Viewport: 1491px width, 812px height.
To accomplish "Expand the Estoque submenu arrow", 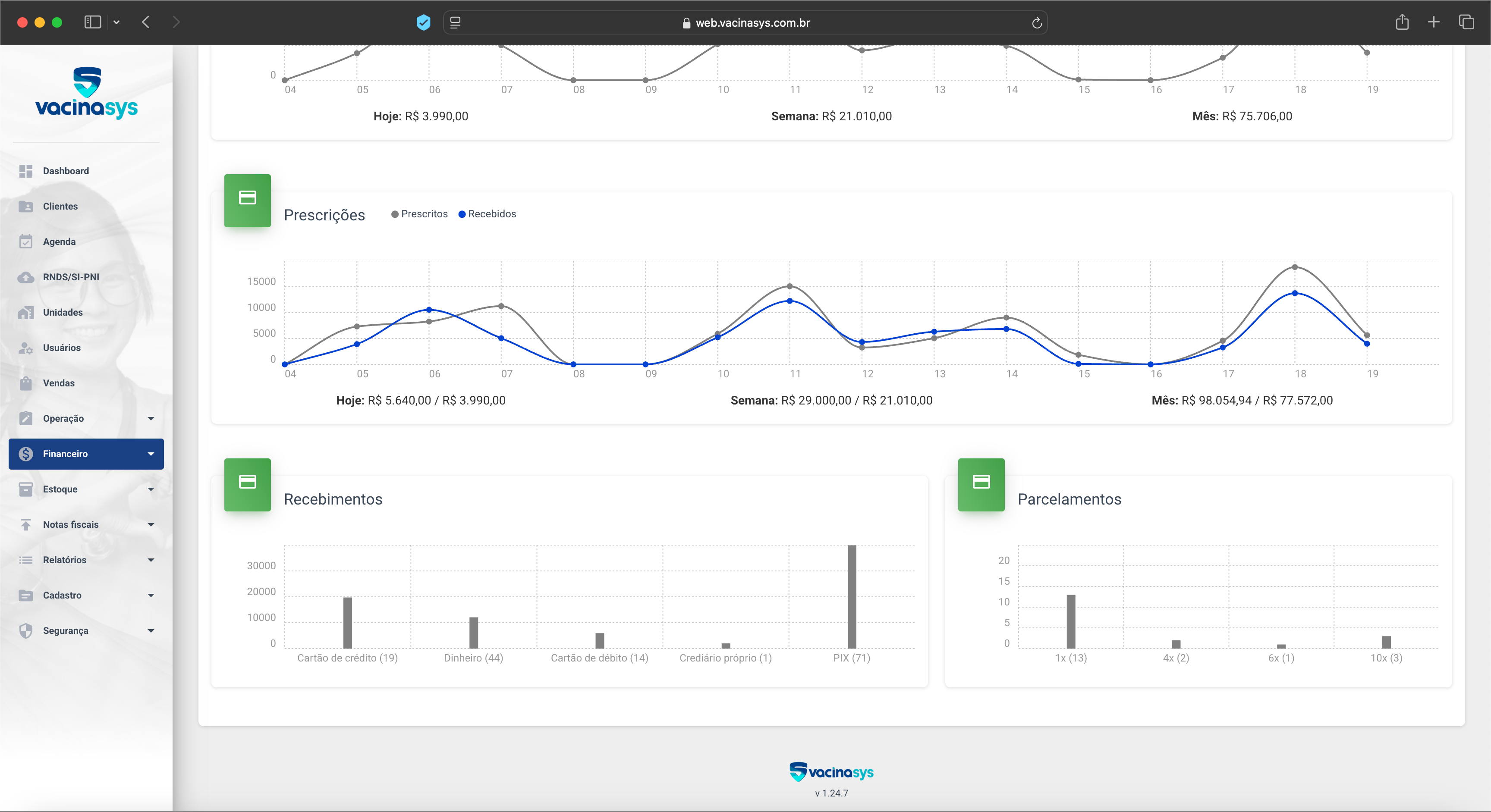I will (x=151, y=489).
